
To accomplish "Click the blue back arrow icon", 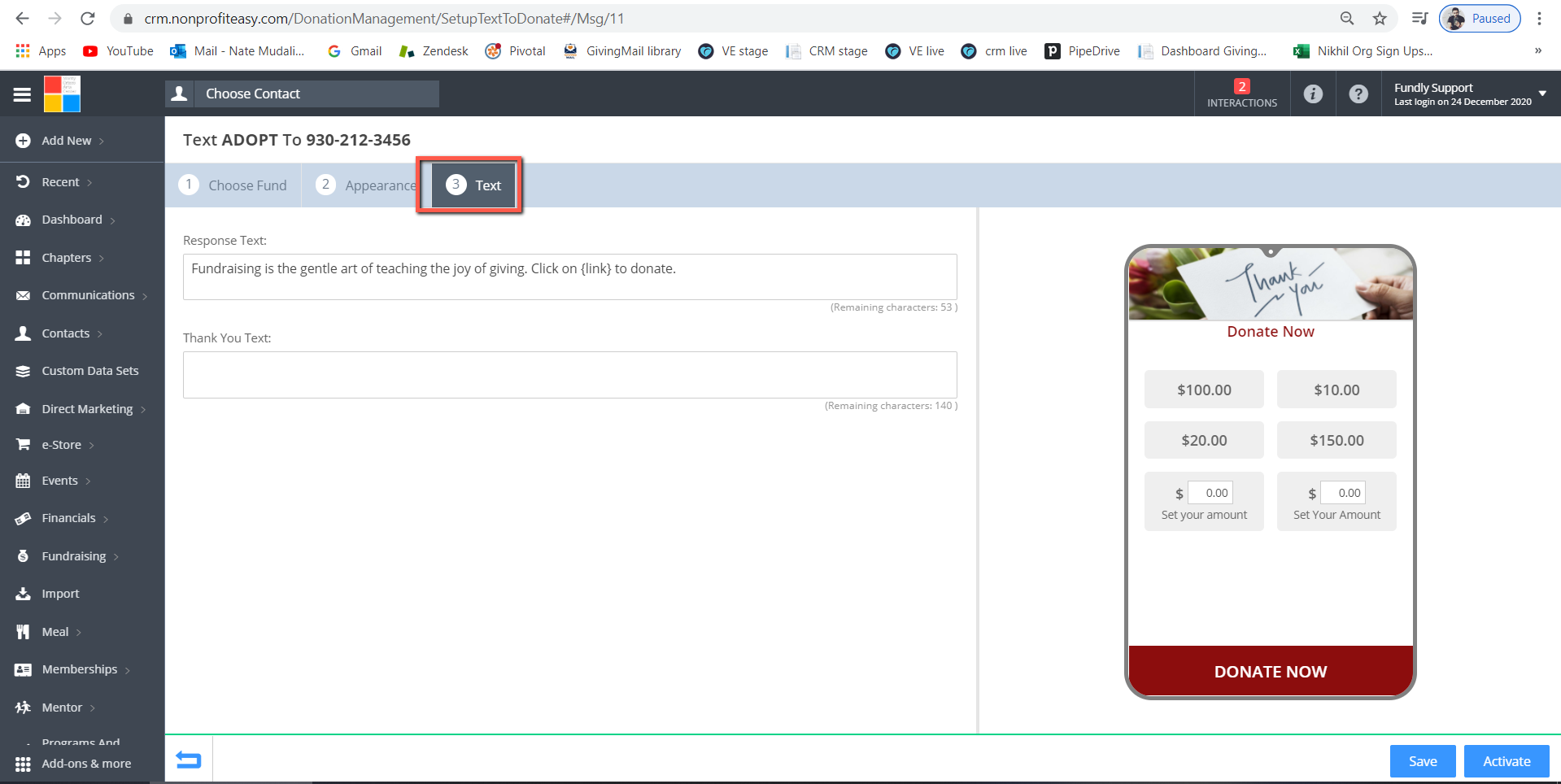I will 189,760.
